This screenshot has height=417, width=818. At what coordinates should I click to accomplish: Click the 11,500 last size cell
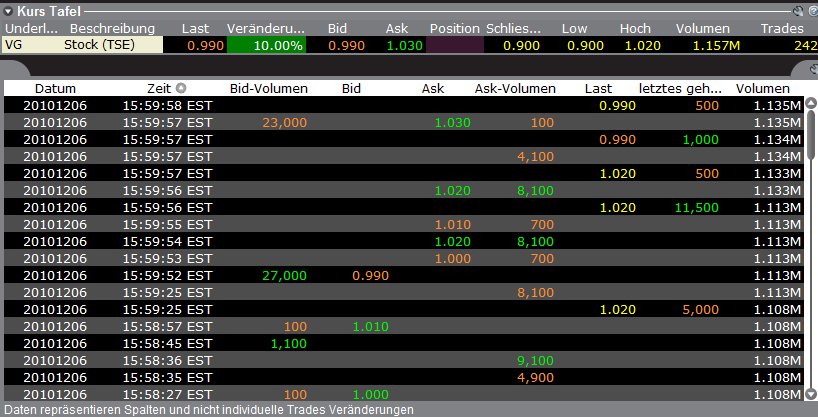tap(696, 208)
